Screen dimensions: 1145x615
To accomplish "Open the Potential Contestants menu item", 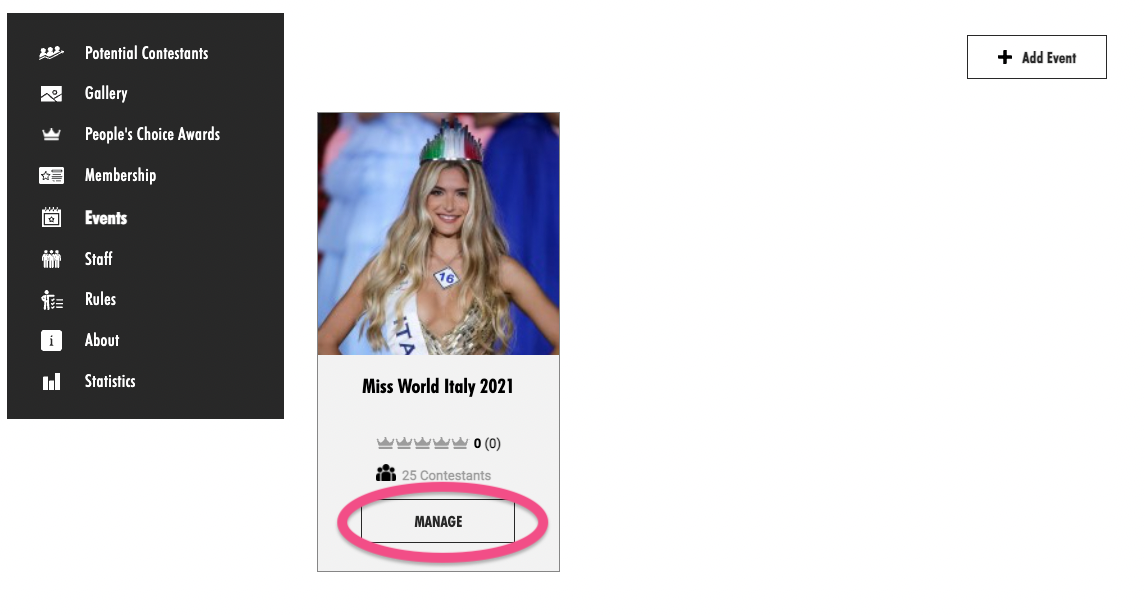I will coord(146,53).
